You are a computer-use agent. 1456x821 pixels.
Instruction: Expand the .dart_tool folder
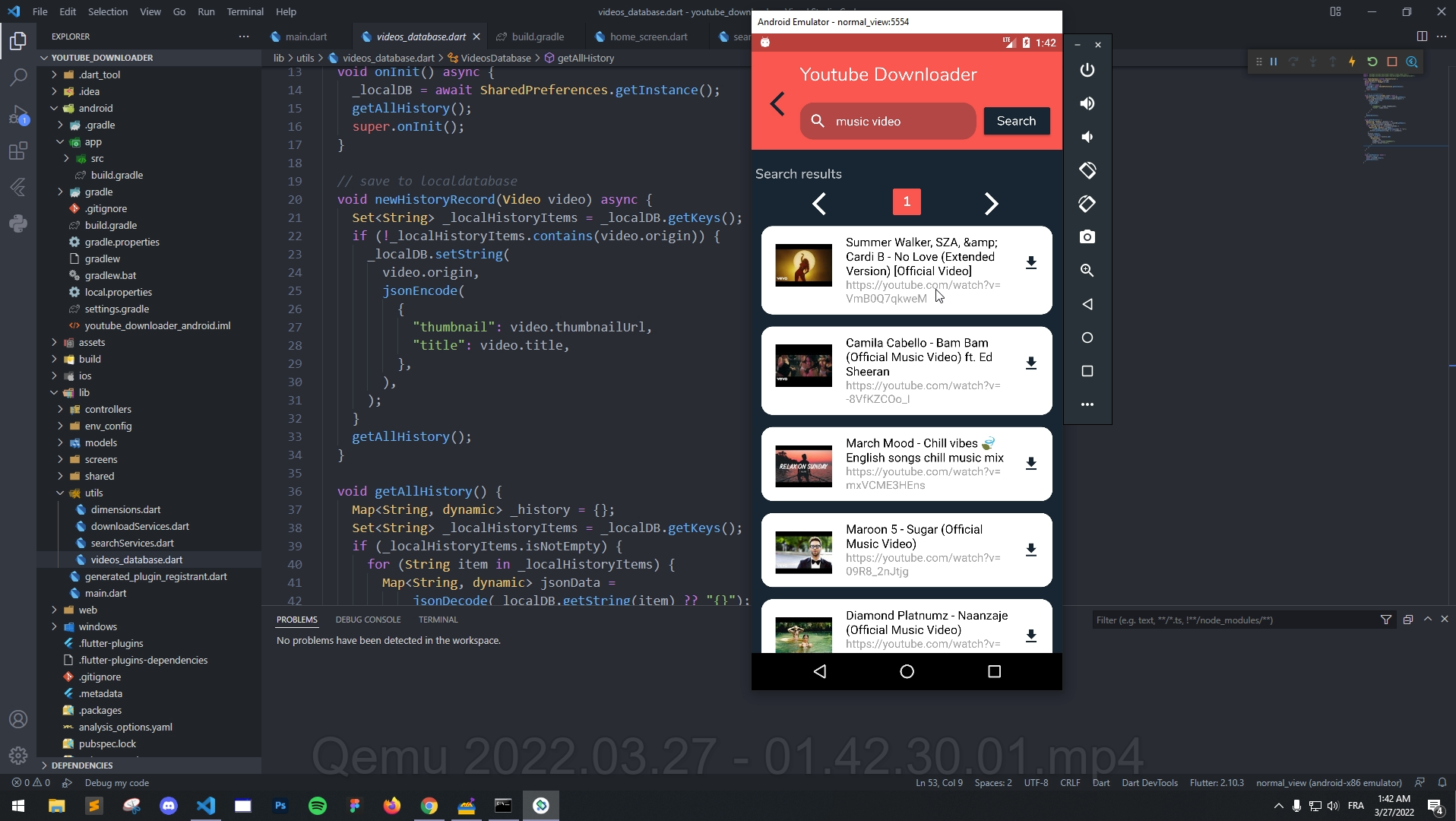tap(54, 74)
